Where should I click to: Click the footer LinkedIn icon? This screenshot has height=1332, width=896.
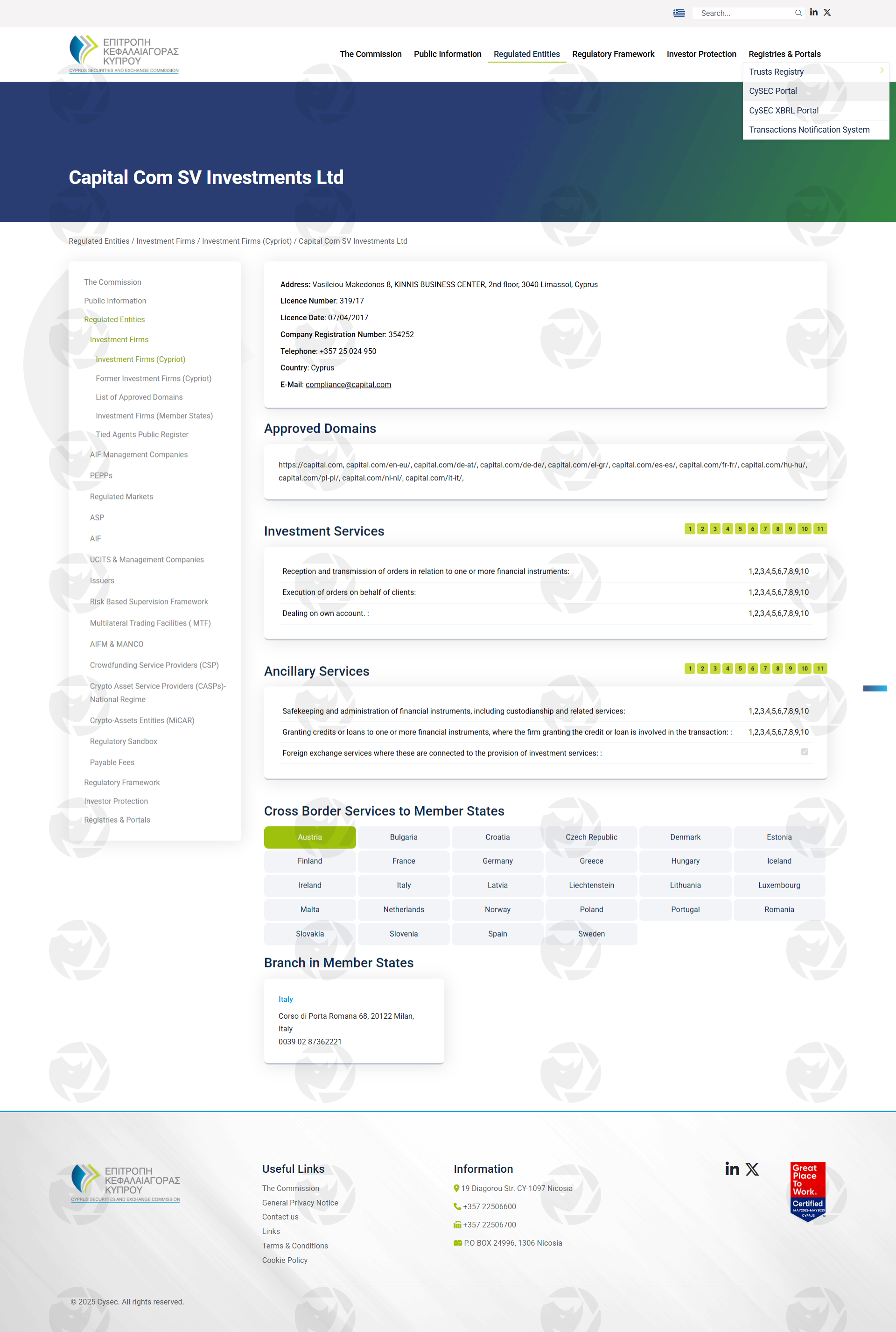pos(732,1169)
